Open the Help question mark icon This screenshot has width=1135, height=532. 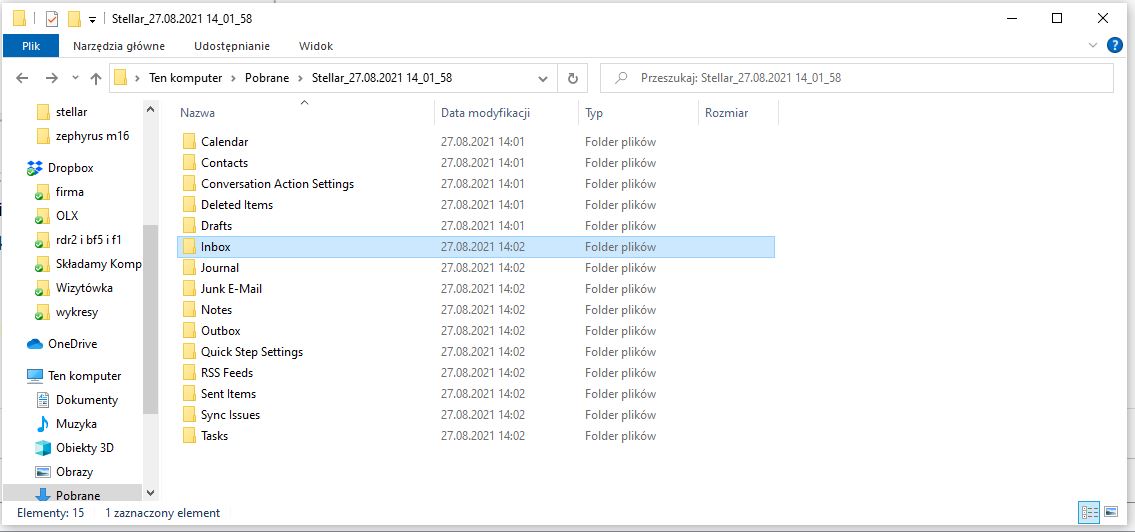click(x=1115, y=45)
